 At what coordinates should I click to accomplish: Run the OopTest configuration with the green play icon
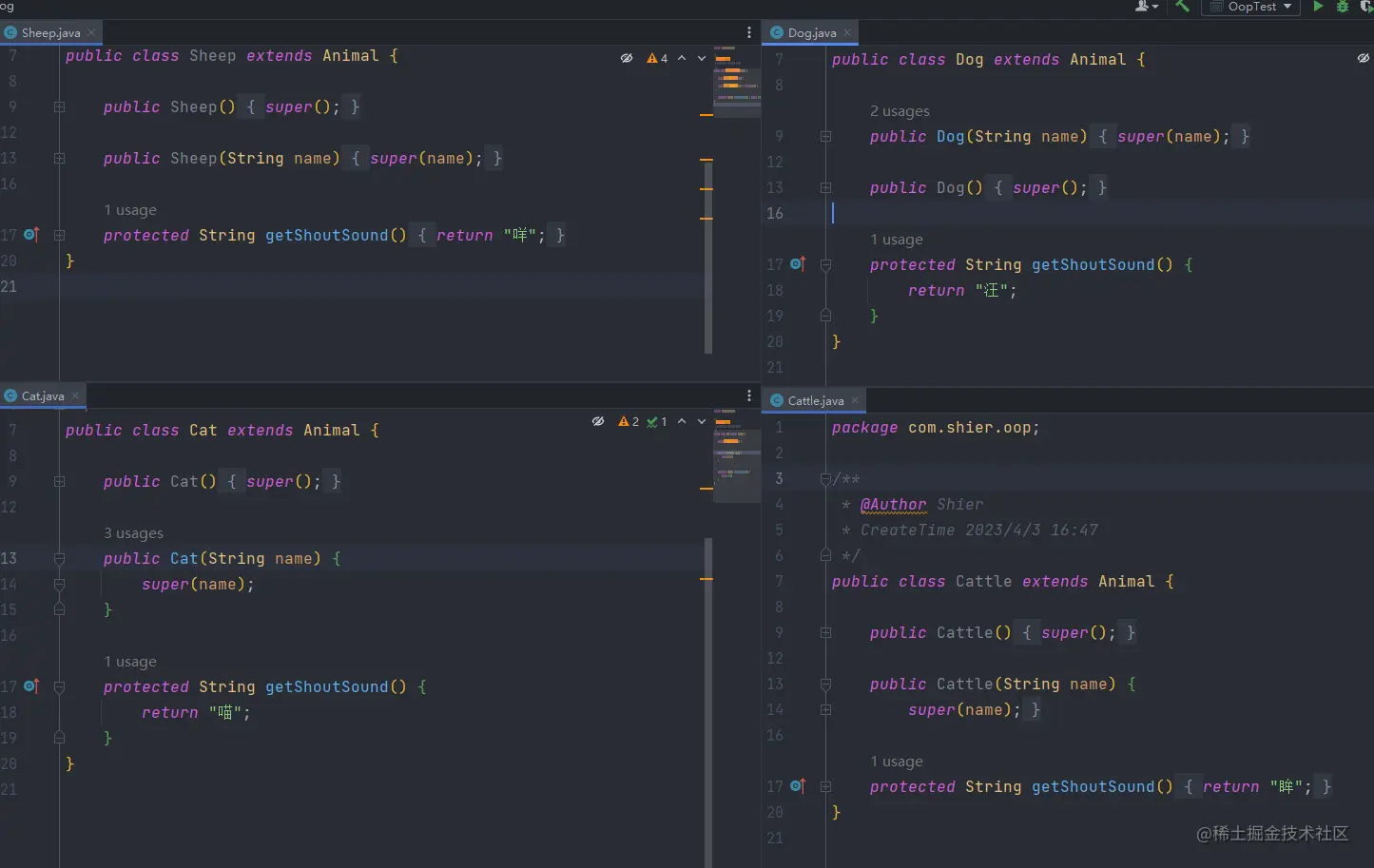point(1318,6)
